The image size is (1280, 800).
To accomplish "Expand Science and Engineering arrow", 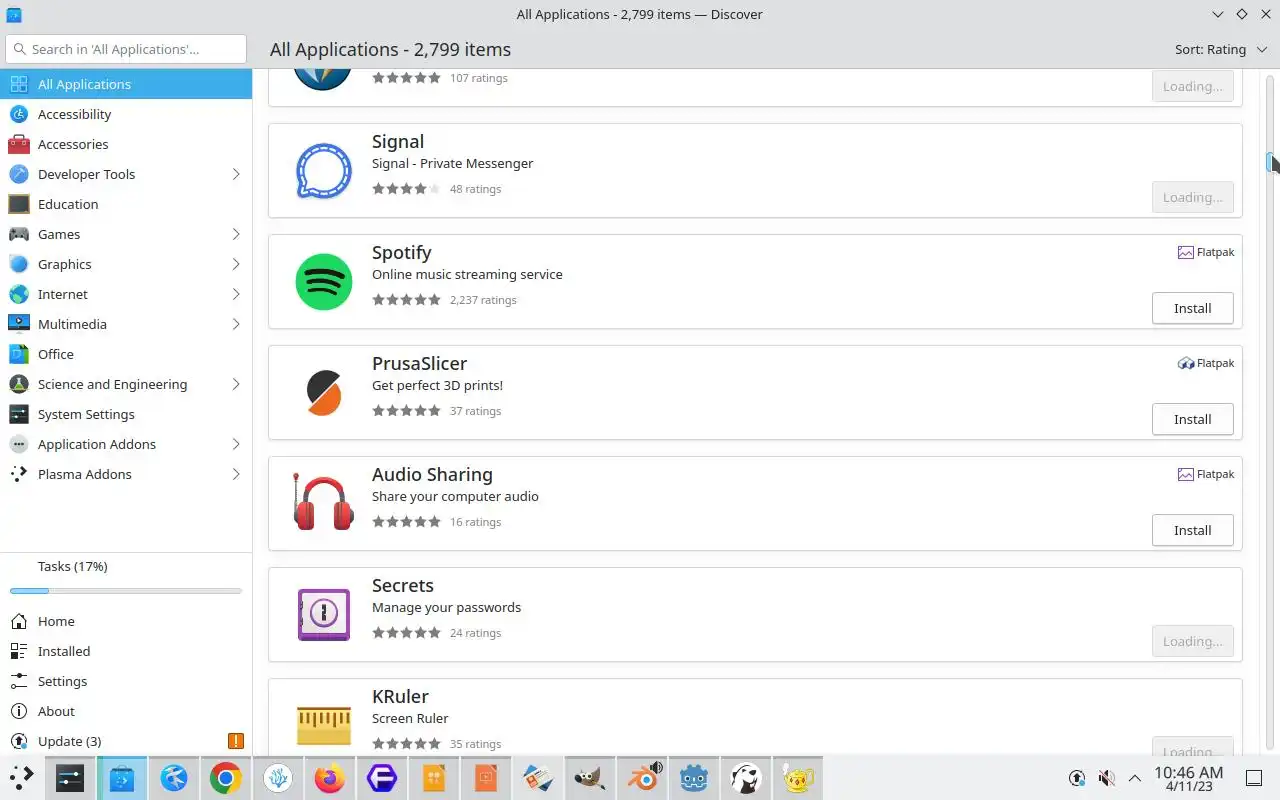I will (x=236, y=384).
